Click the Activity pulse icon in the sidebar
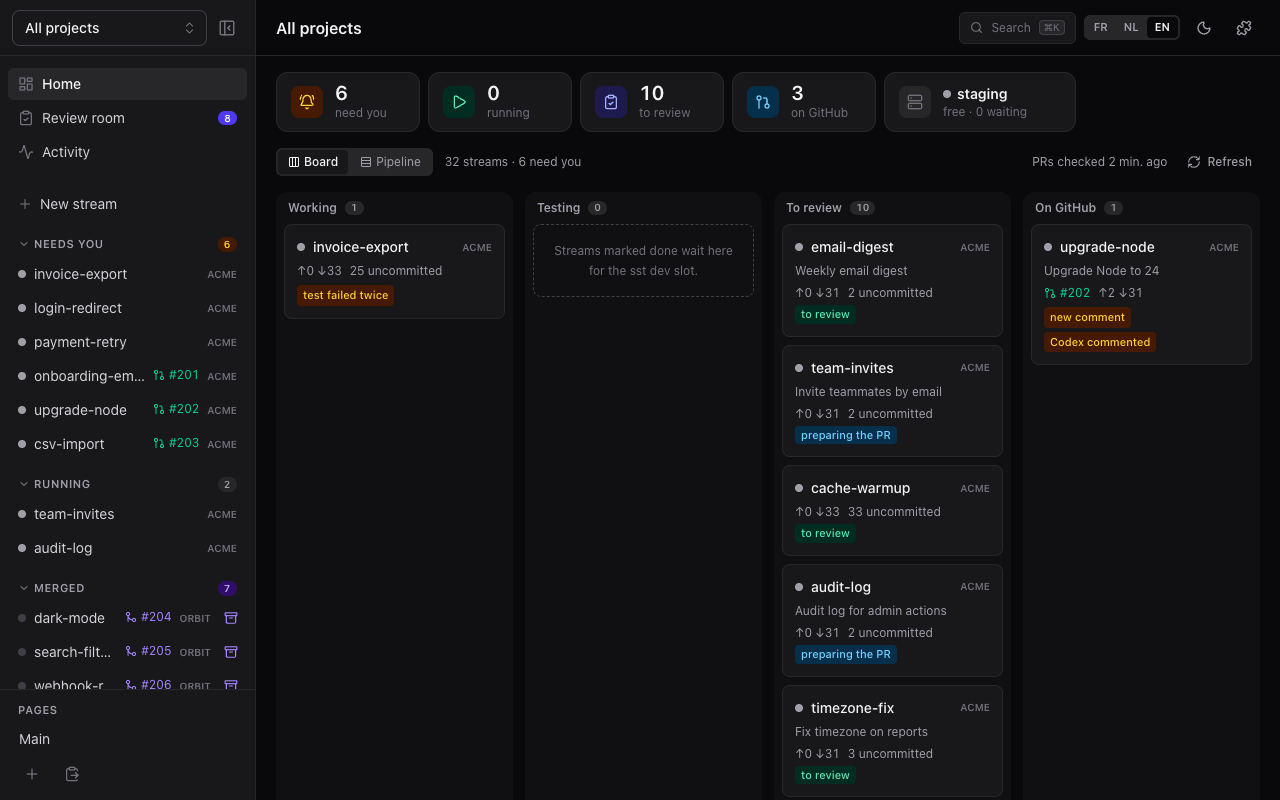 point(26,152)
